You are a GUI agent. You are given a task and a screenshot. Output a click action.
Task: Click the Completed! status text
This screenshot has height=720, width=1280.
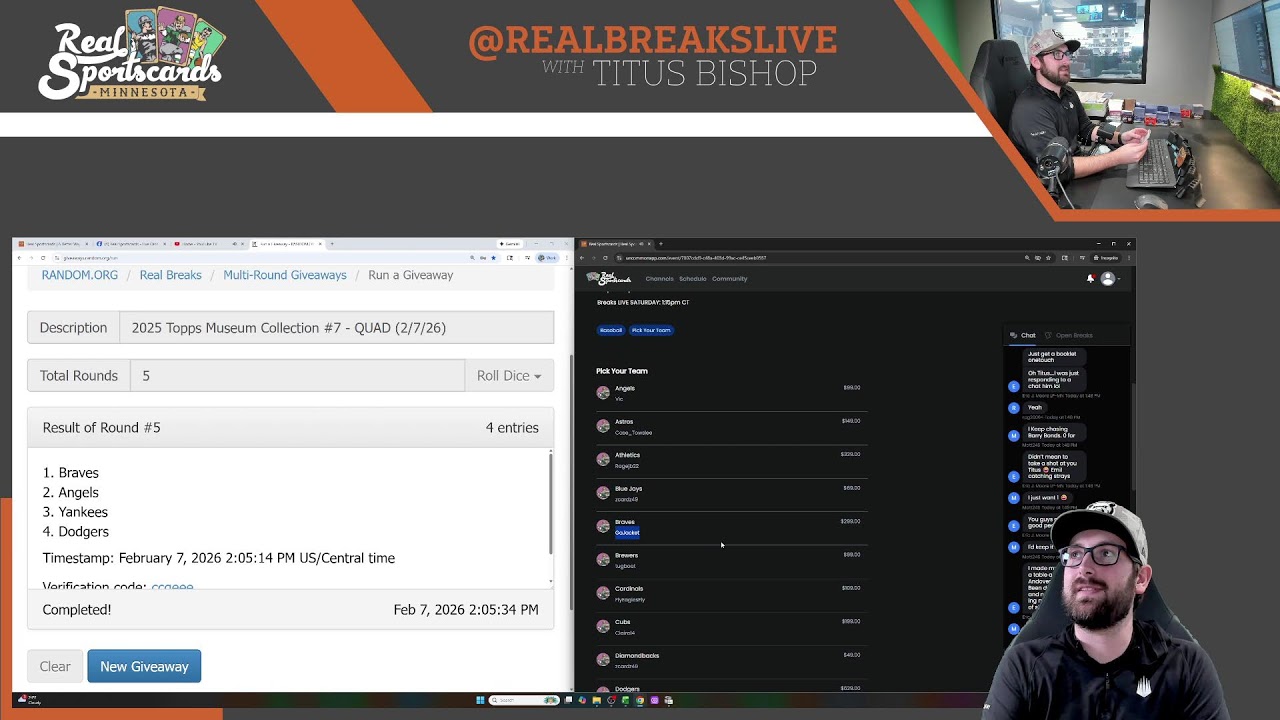[77, 609]
